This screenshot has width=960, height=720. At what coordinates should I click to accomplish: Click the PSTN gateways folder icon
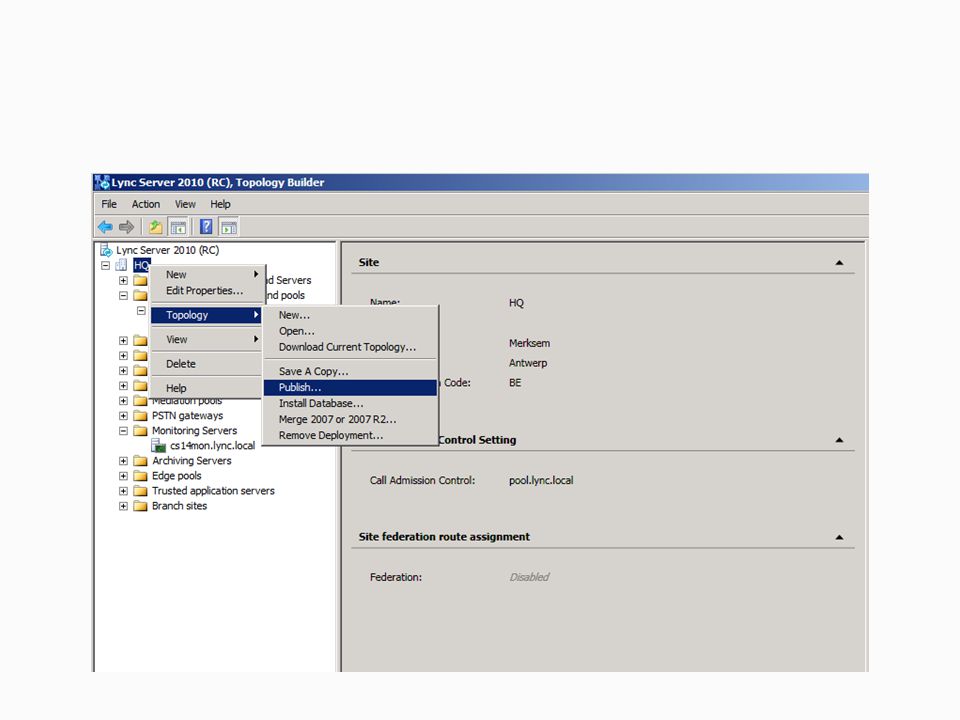tap(140, 416)
